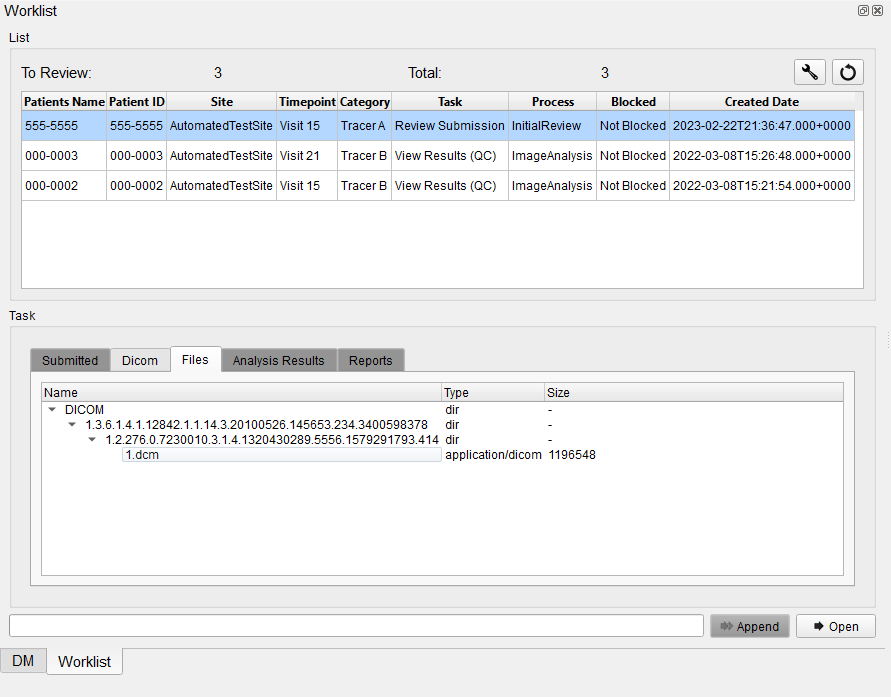
Task: Switch to the Dicom tab
Action: pyautogui.click(x=139, y=360)
